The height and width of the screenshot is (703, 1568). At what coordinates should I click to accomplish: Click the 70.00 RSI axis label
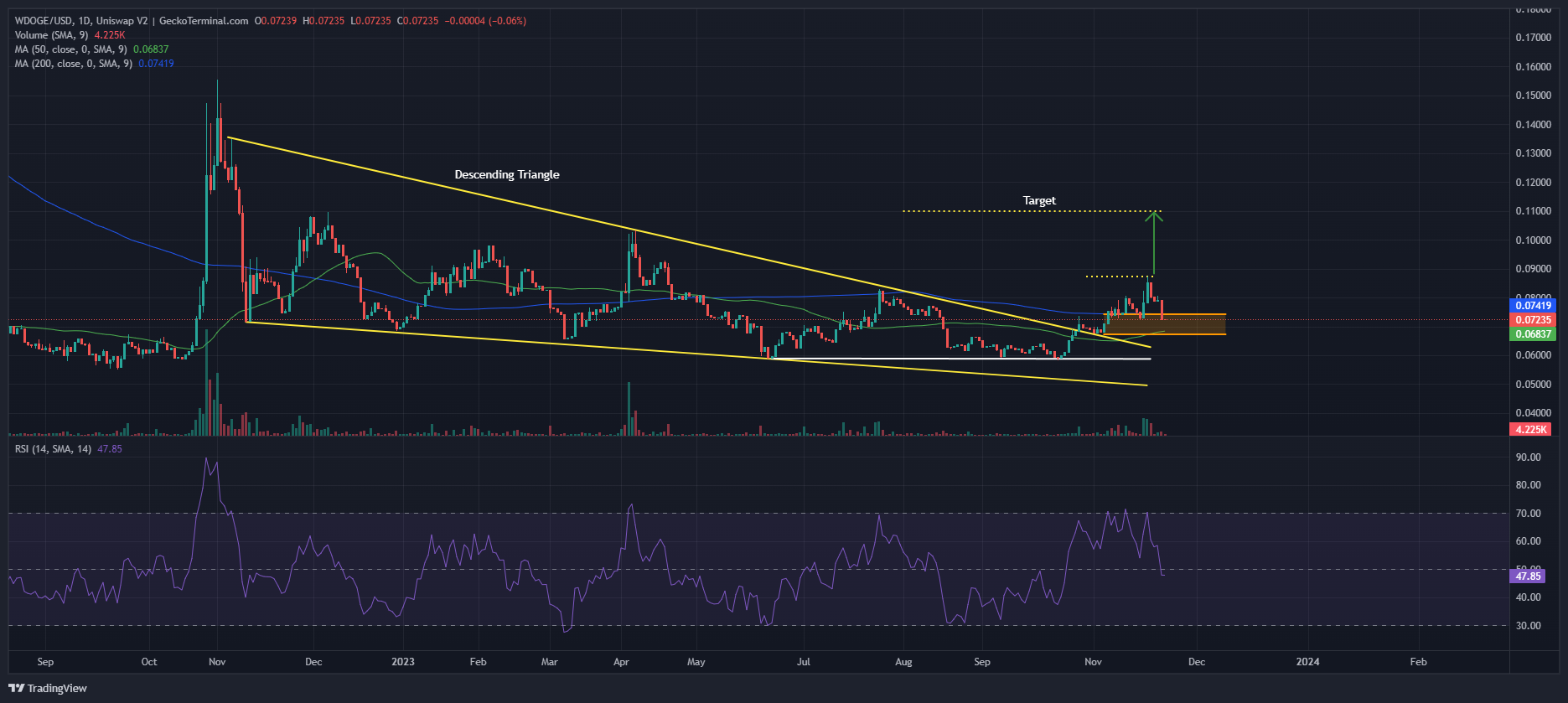tap(1529, 514)
